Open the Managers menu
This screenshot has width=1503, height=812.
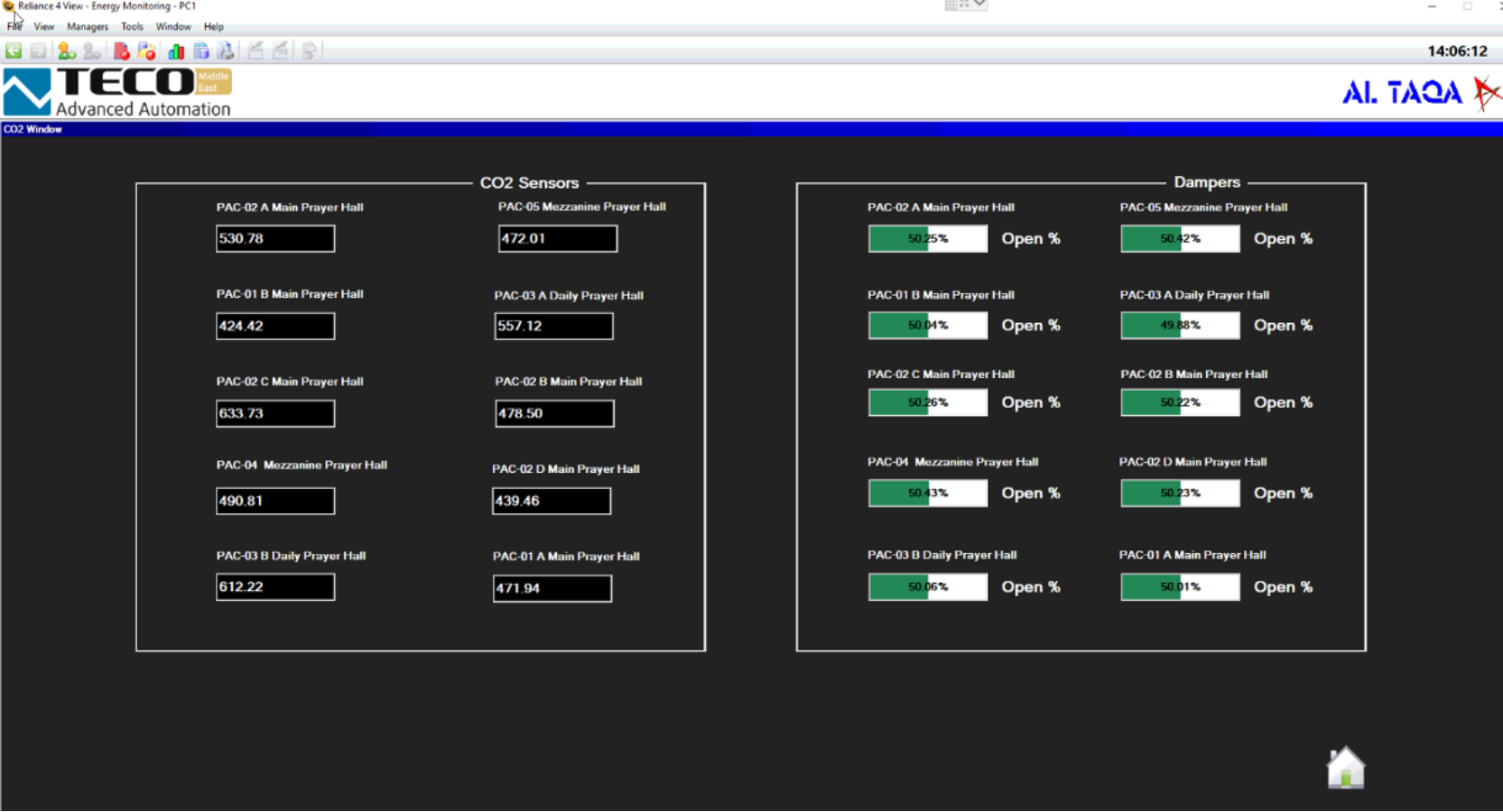click(x=88, y=27)
